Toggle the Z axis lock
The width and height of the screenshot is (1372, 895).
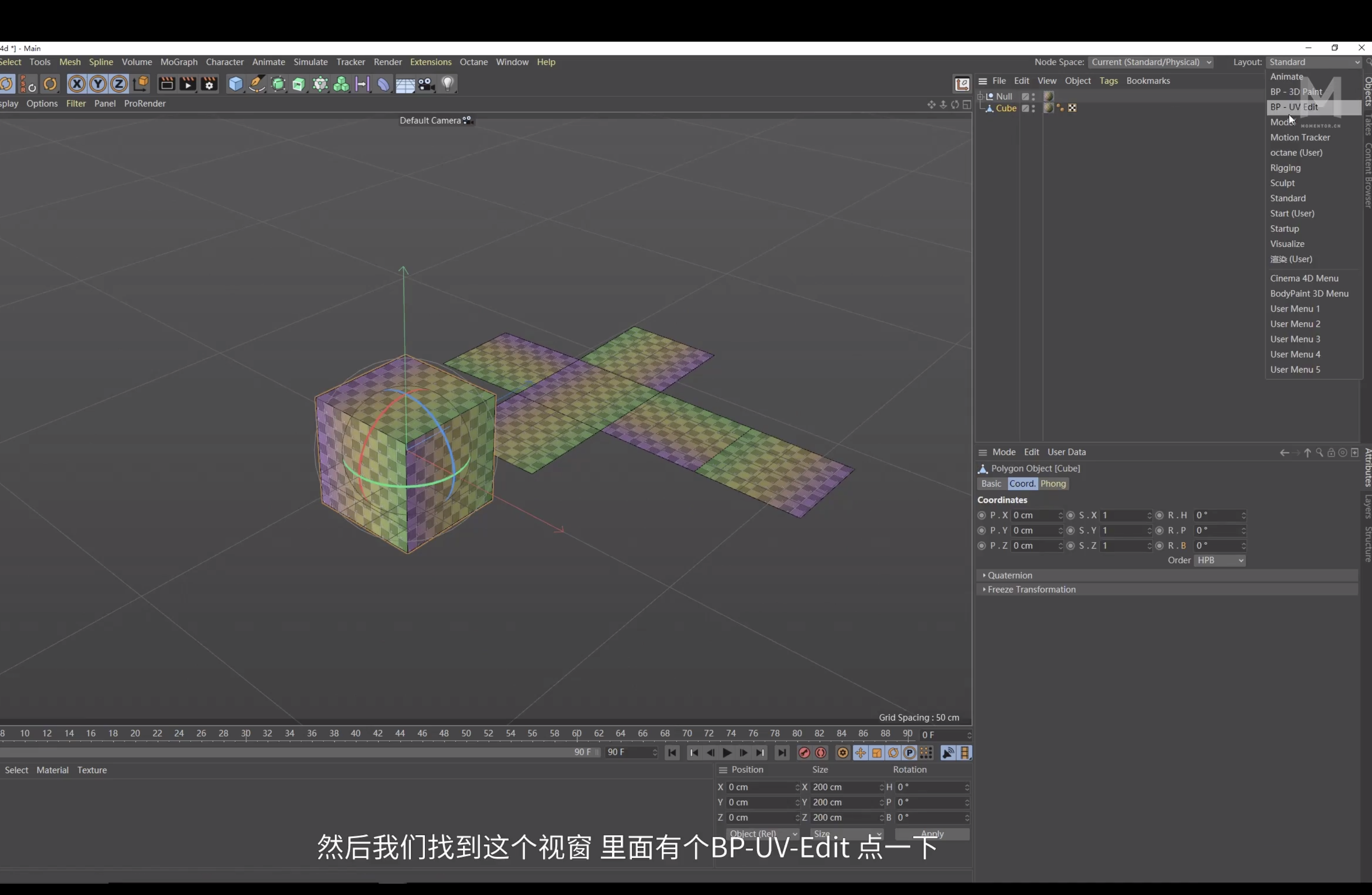119,84
